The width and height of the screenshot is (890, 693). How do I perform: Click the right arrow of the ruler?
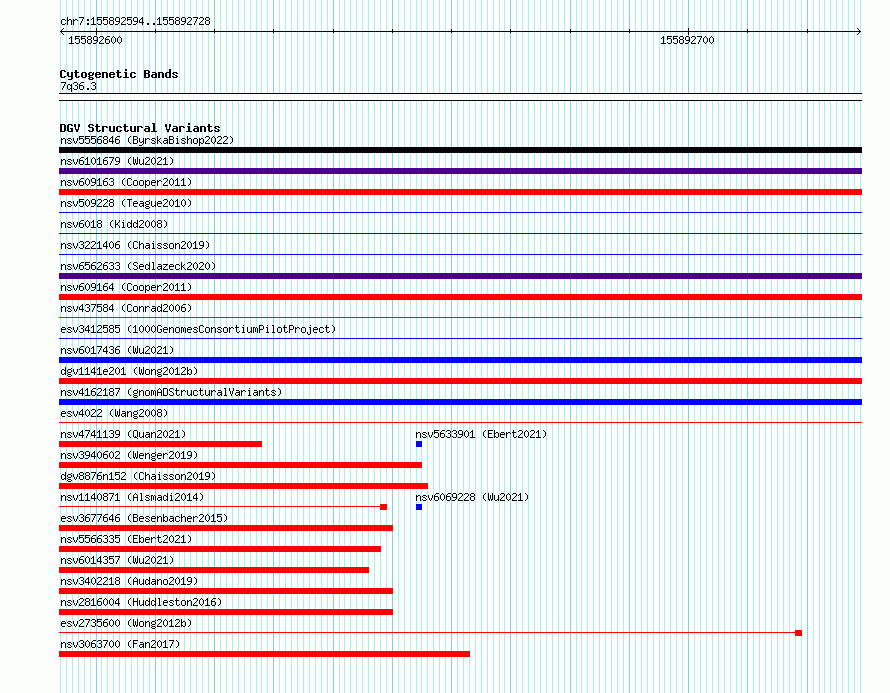pyautogui.click(x=859, y=32)
